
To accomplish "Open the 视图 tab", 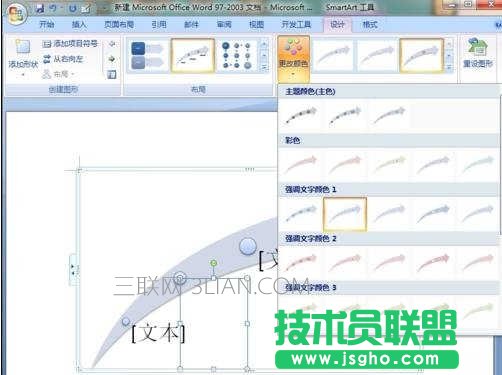I will click(x=256, y=24).
